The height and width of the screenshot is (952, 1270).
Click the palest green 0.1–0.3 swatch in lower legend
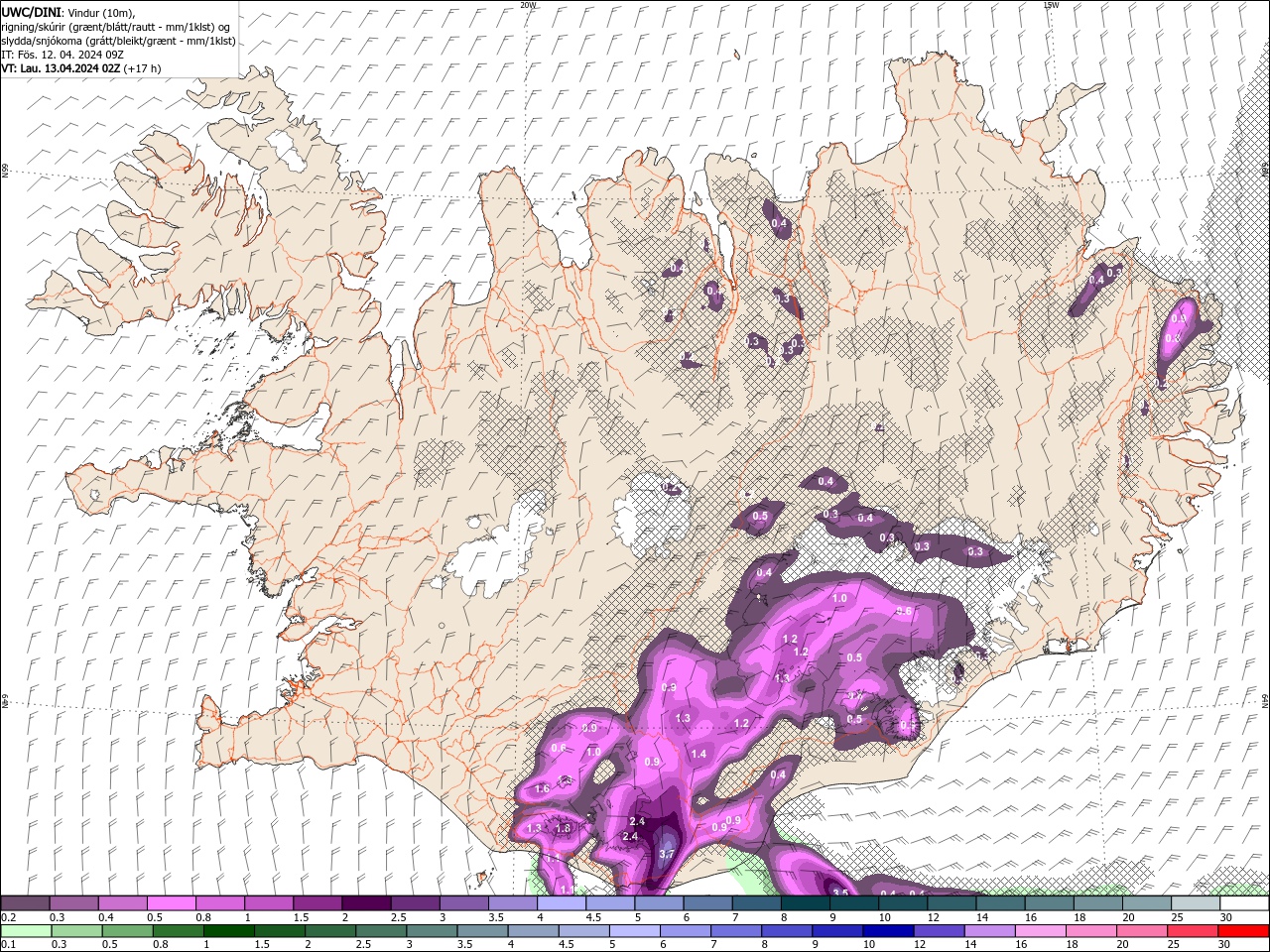coord(25,931)
